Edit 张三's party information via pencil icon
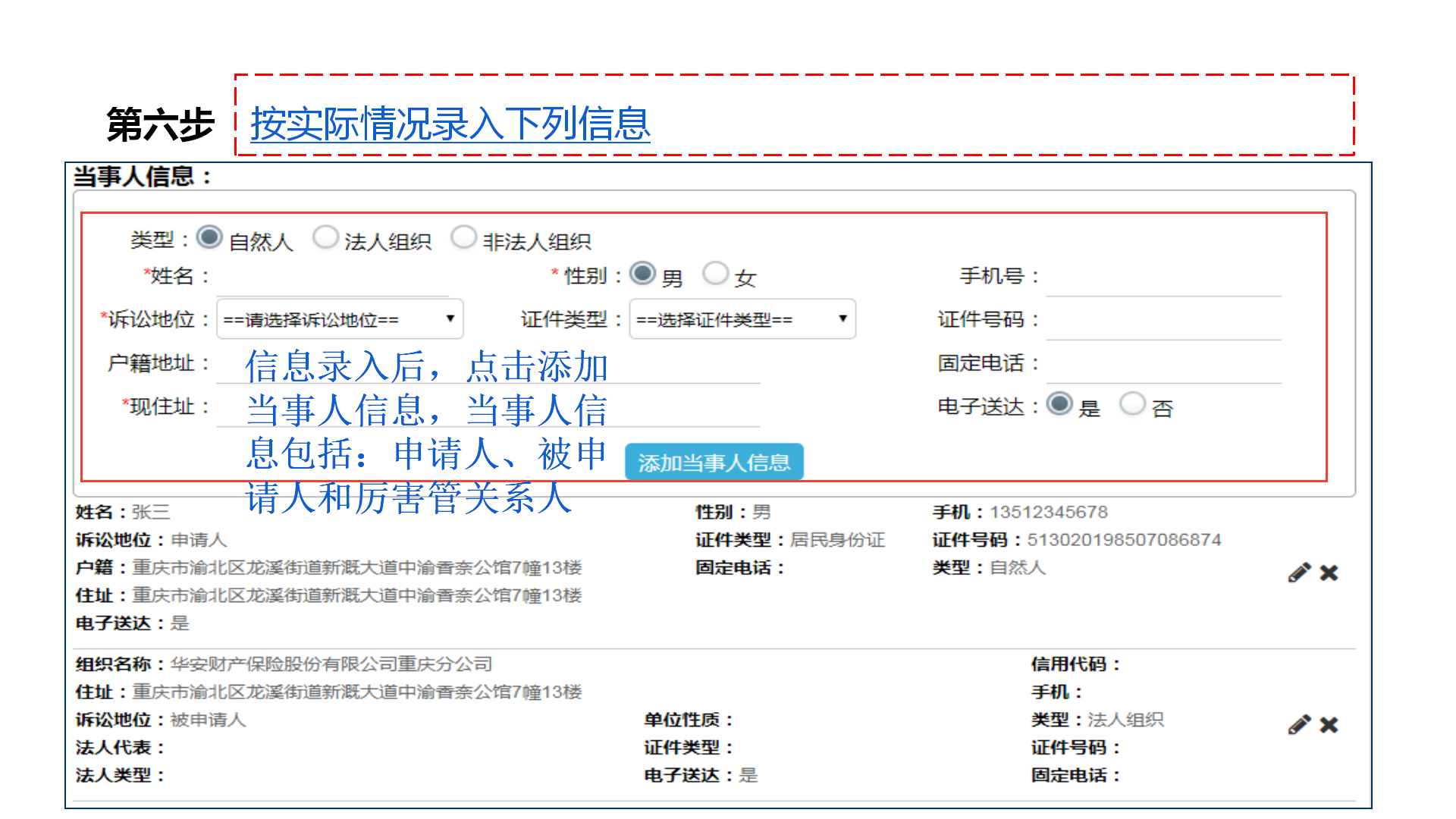1456x819 pixels. click(1300, 573)
